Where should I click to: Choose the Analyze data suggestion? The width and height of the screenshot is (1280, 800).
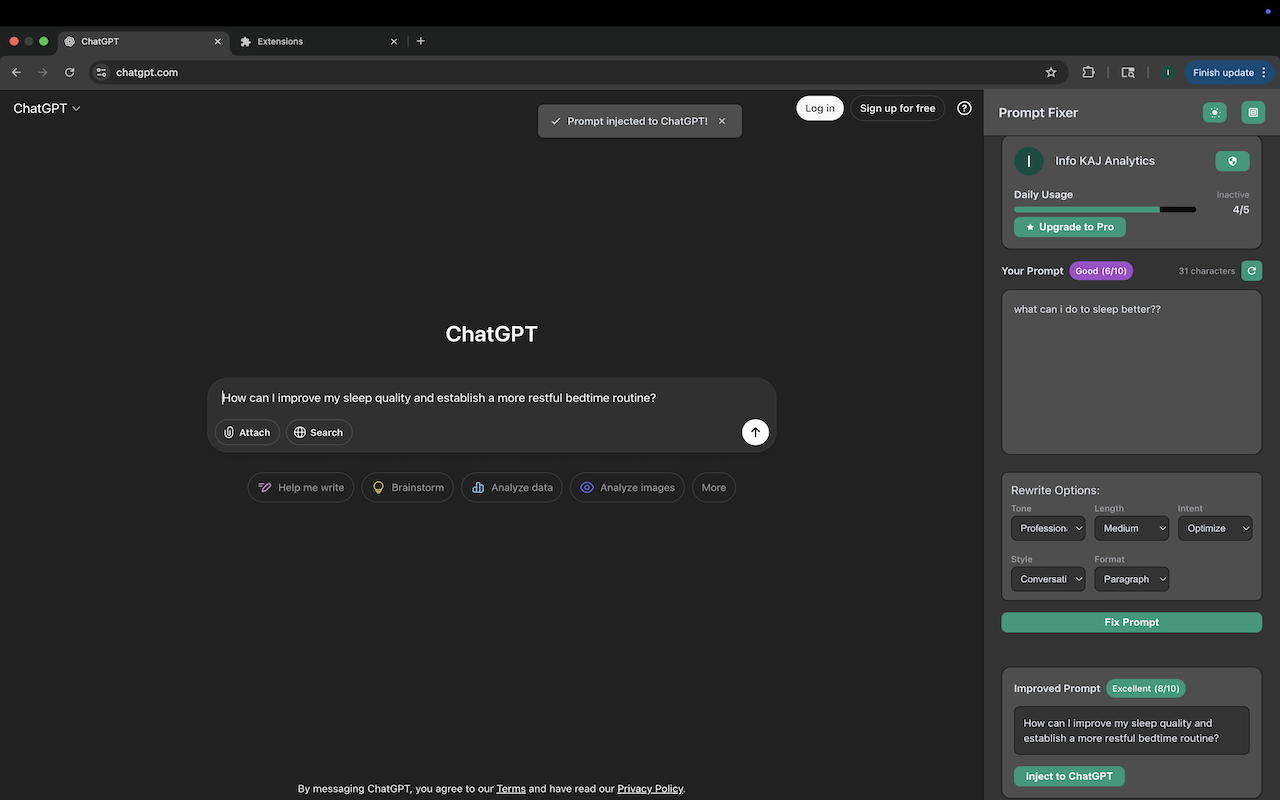tap(511, 487)
